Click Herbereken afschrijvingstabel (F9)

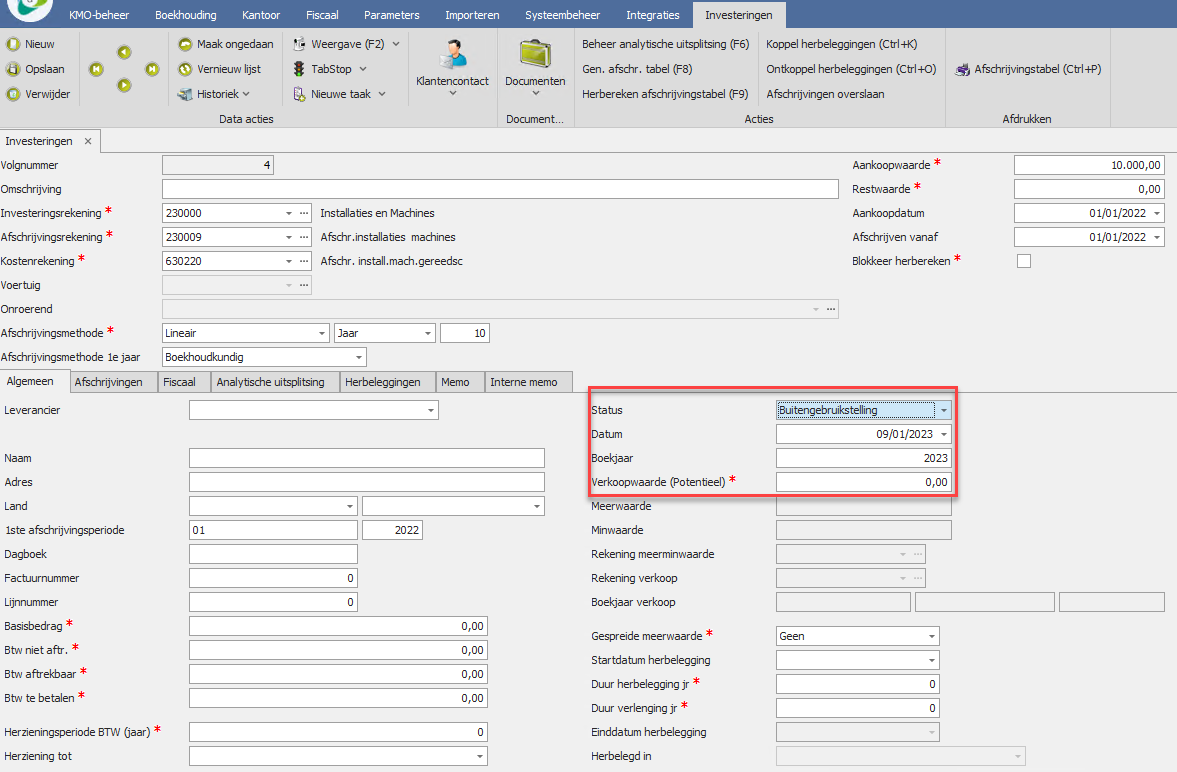tap(665, 94)
